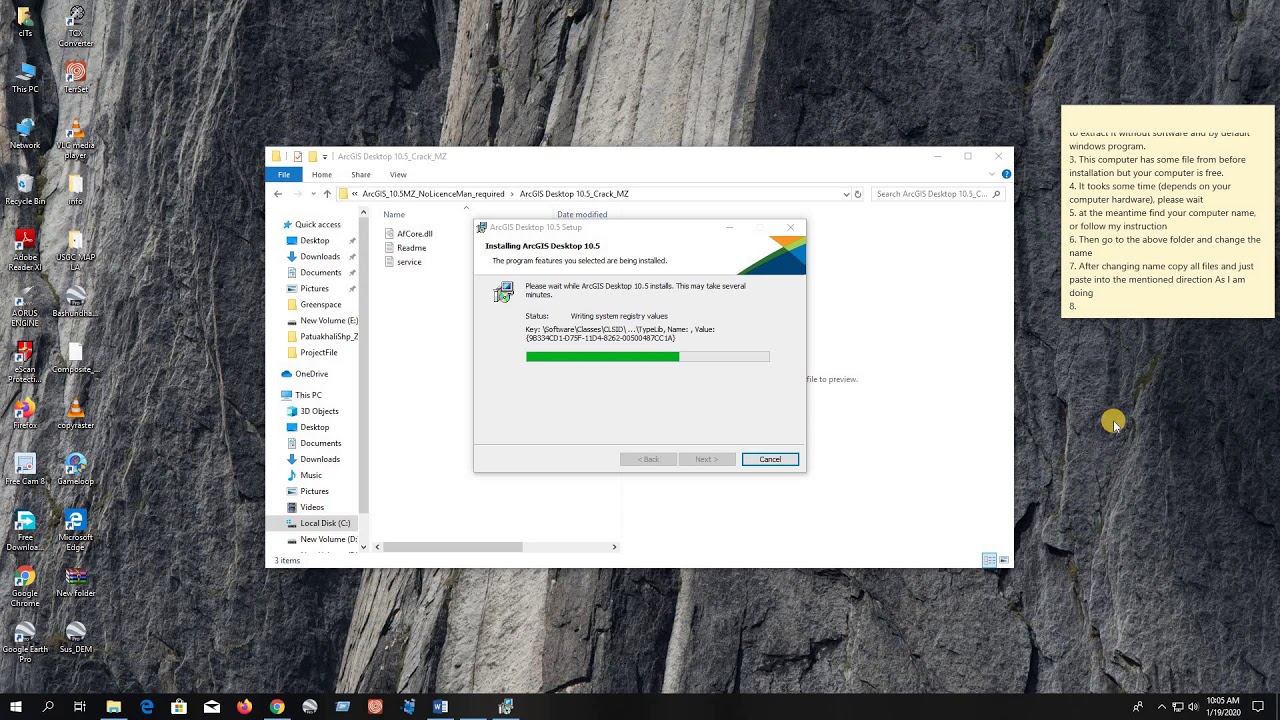The height and width of the screenshot is (720, 1280).
Task: Select the AORUS ENGINE desktop icon
Action: tap(25, 307)
